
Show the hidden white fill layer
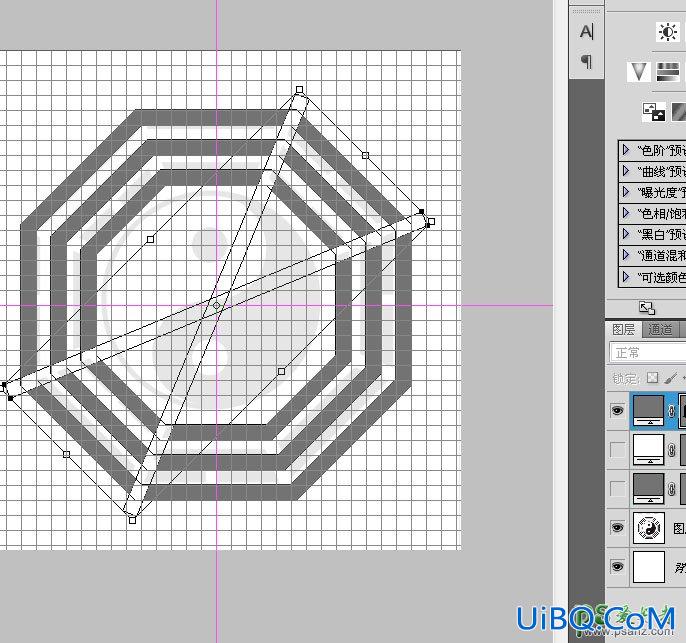(617, 450)
